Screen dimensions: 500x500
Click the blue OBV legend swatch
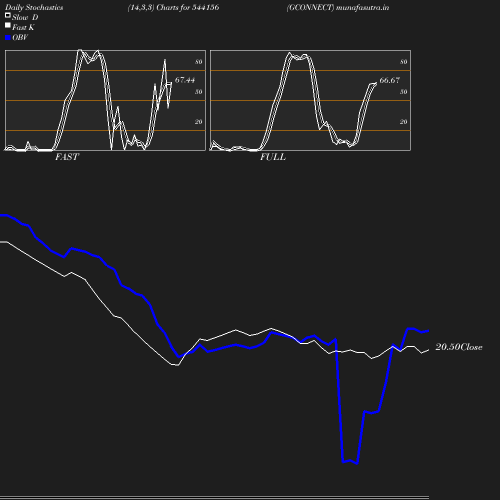tap(8, 38)
